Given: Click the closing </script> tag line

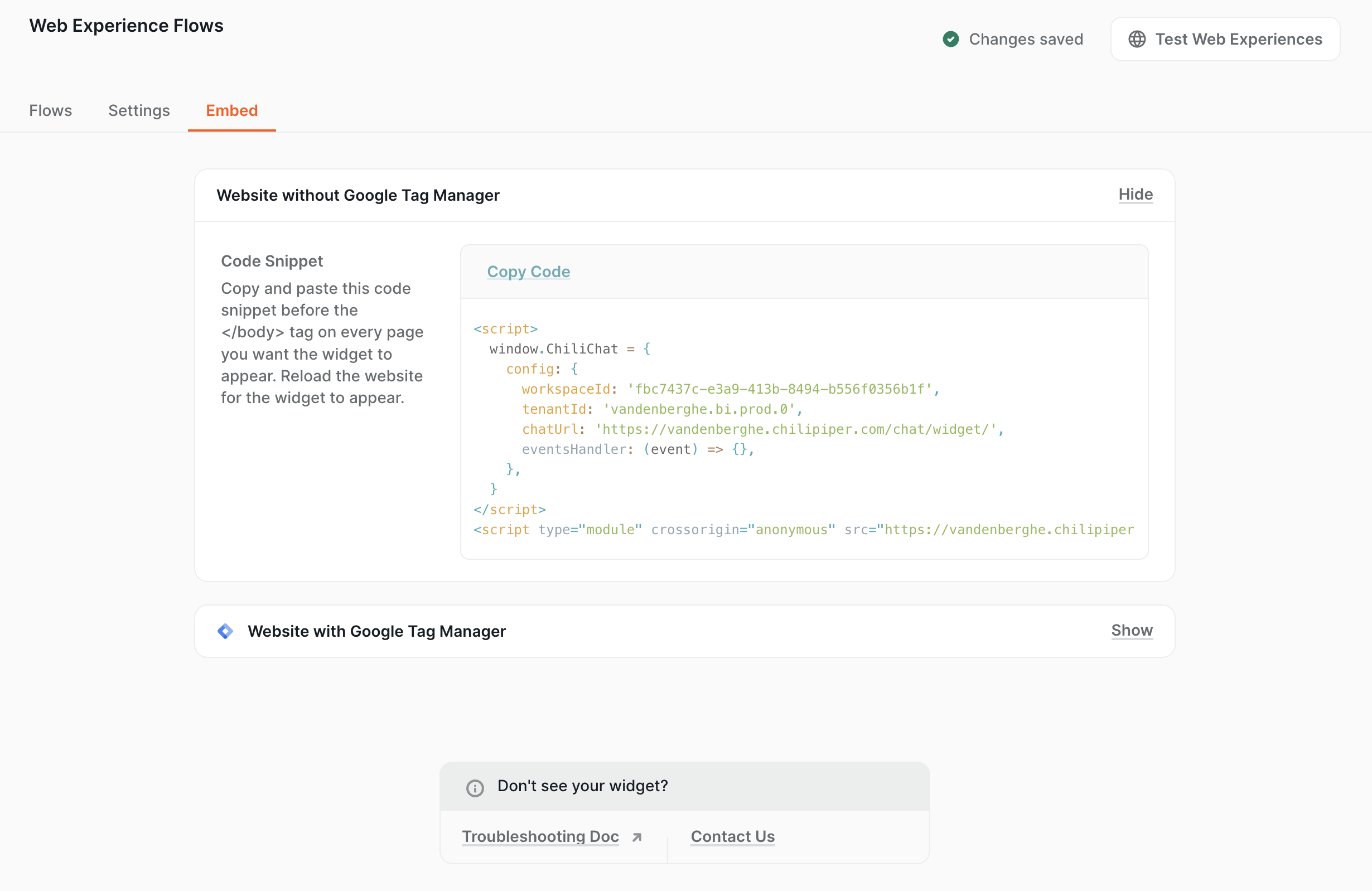Looking at the screenshot, I should [x=510, y=510].
